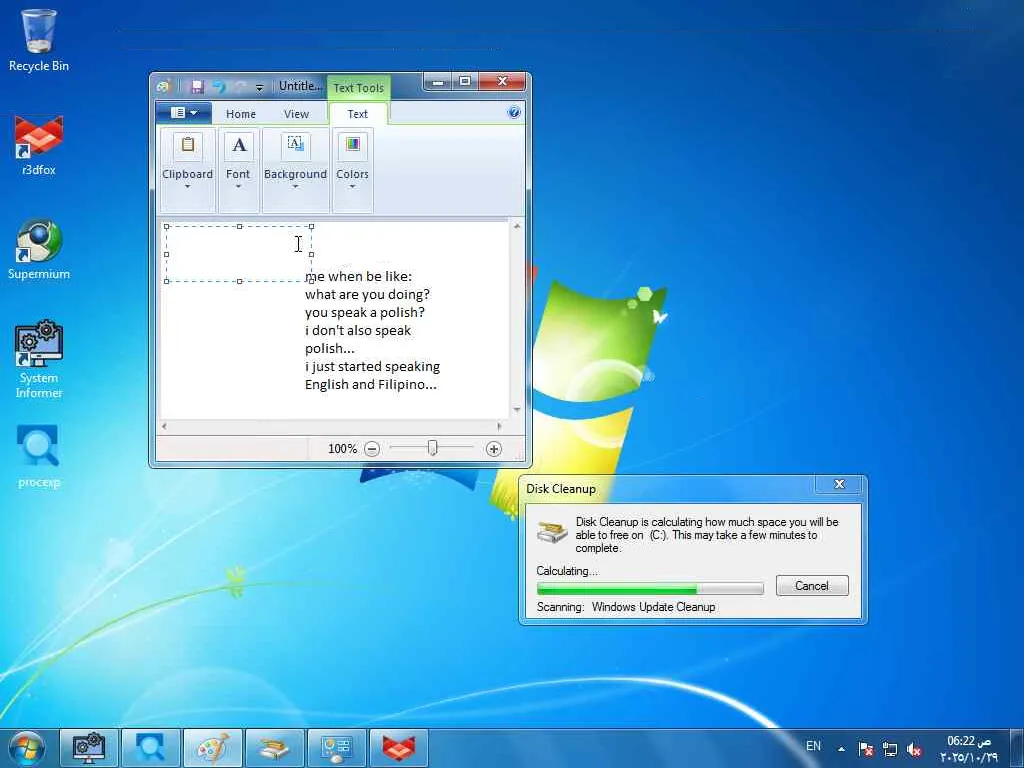
Task: Click the Control Panel taskbar button
Action: [x=337, y=748]
